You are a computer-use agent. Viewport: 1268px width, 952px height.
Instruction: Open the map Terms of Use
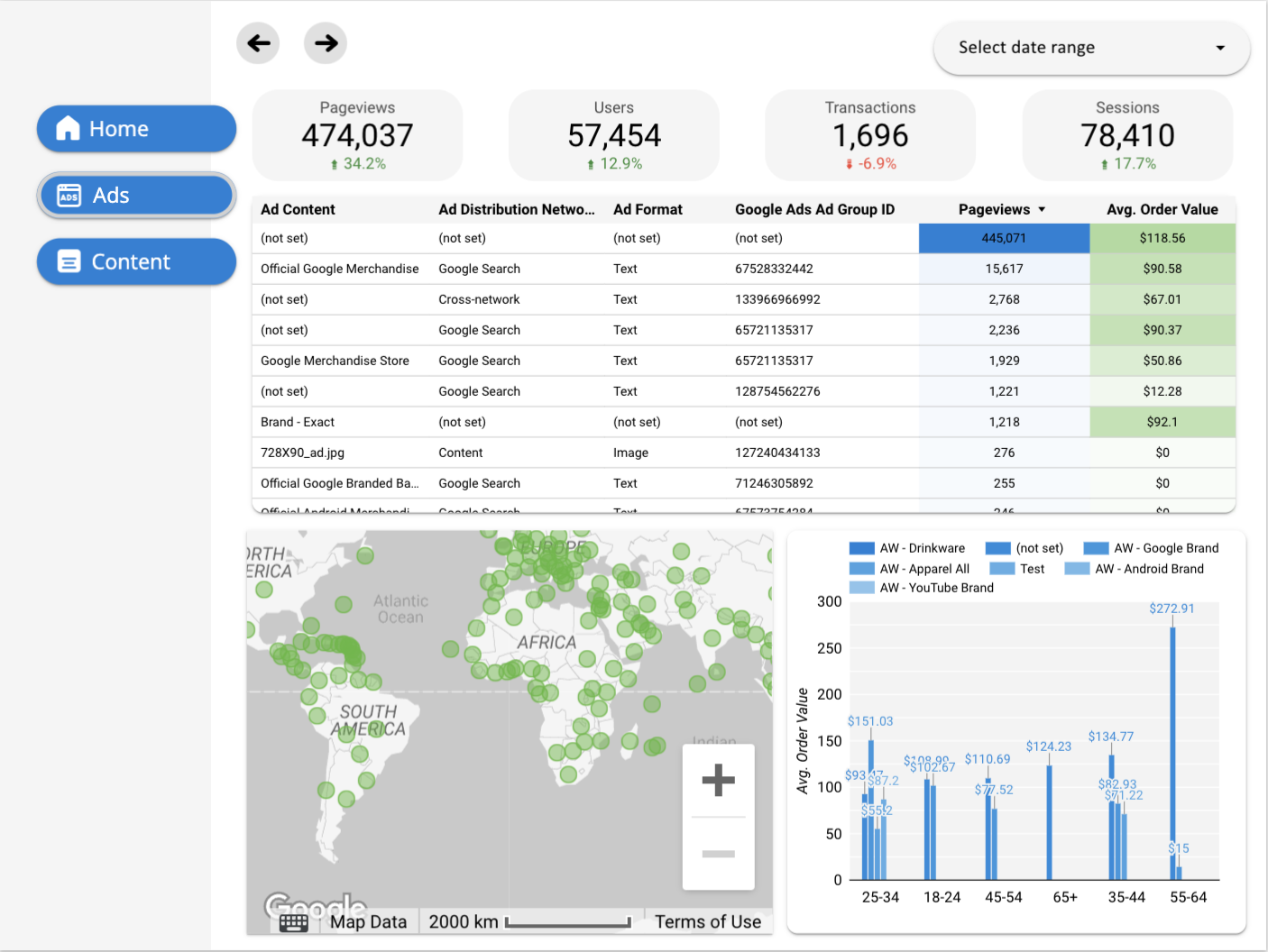tap(708, 921)
